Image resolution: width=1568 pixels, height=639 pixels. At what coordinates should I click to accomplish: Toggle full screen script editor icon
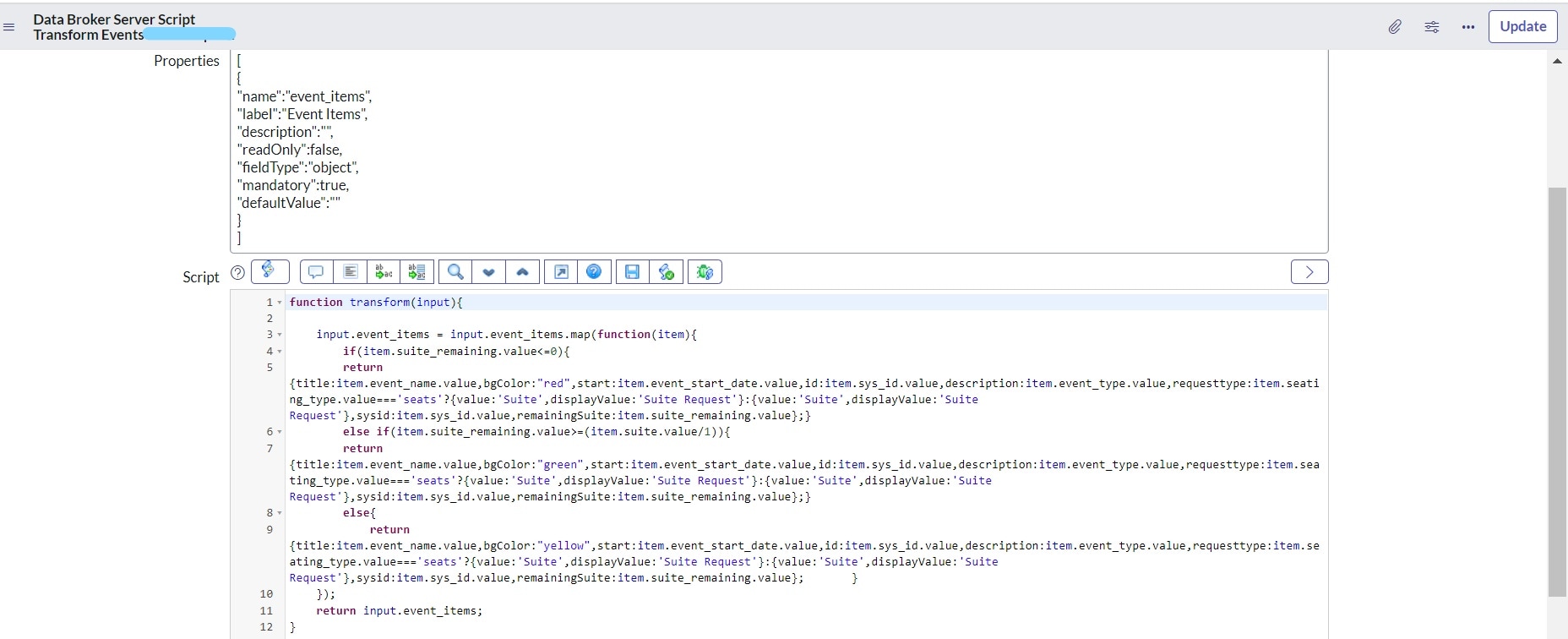[x=561, y=272]
